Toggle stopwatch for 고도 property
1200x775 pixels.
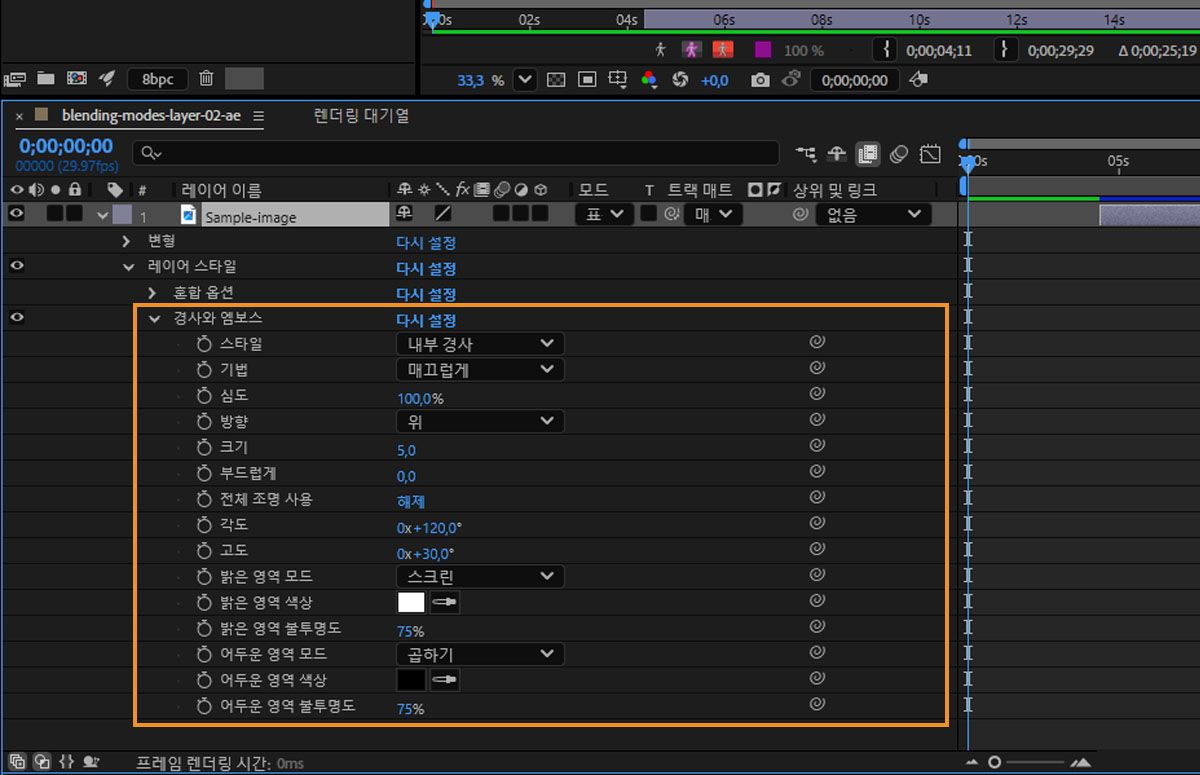coord(206,551)
